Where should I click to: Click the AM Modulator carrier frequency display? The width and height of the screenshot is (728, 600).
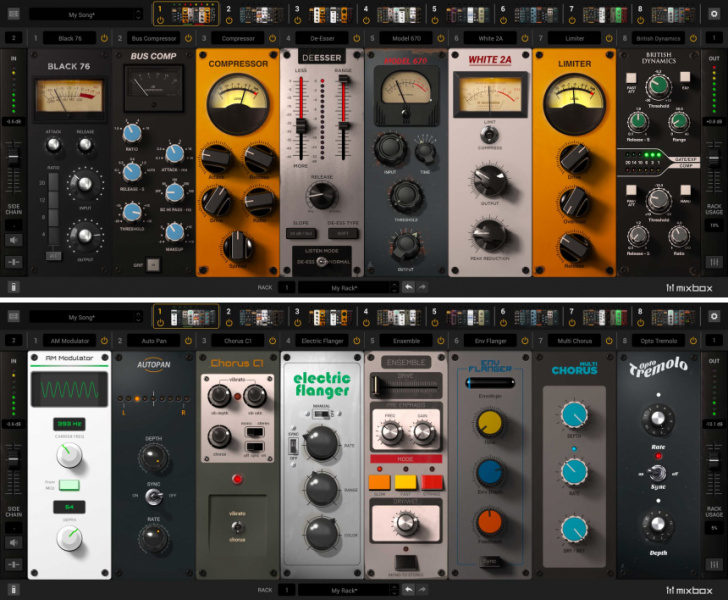click(x=69, y=424)
